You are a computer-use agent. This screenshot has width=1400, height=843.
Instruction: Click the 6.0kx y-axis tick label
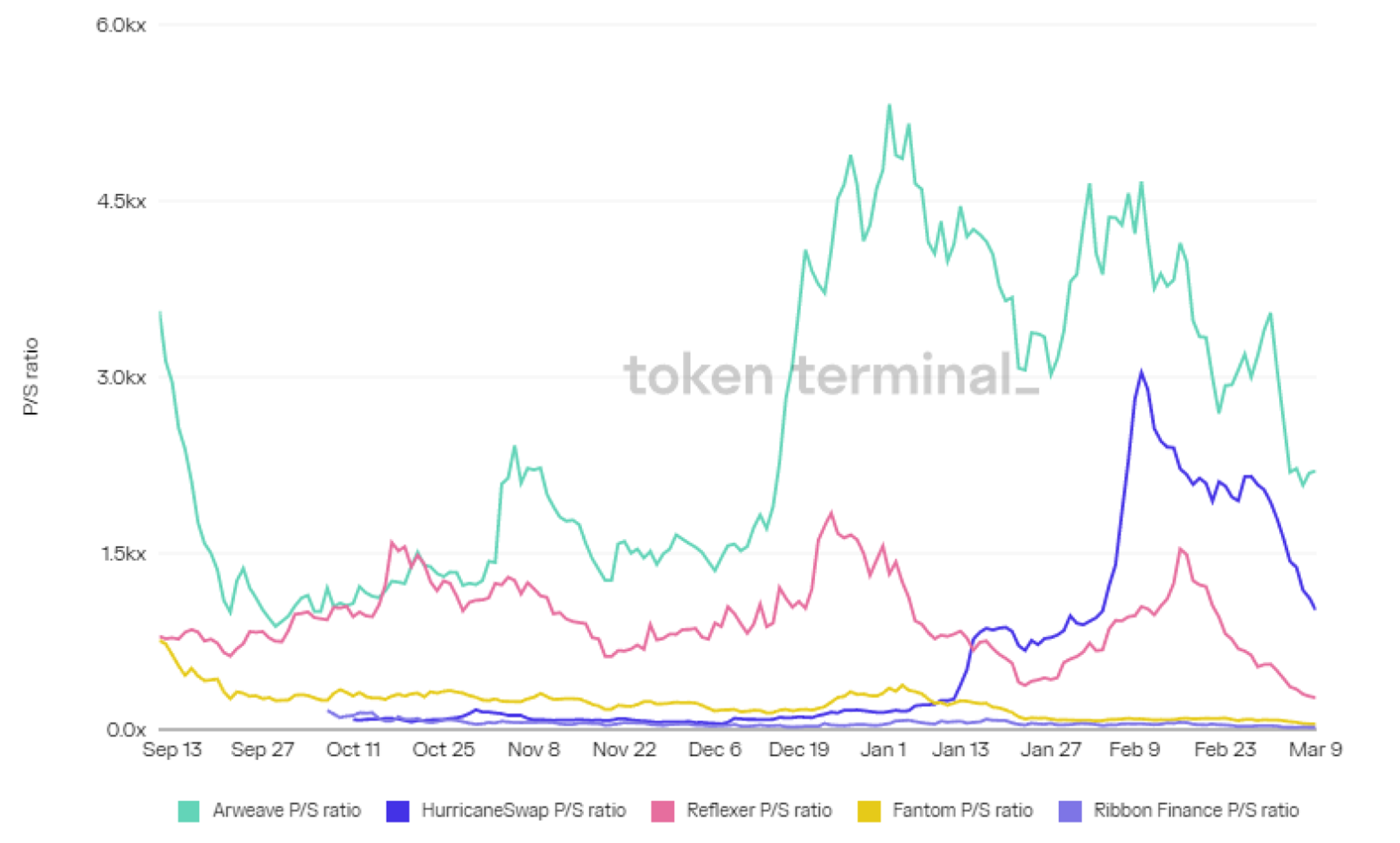tap(121, 25)
